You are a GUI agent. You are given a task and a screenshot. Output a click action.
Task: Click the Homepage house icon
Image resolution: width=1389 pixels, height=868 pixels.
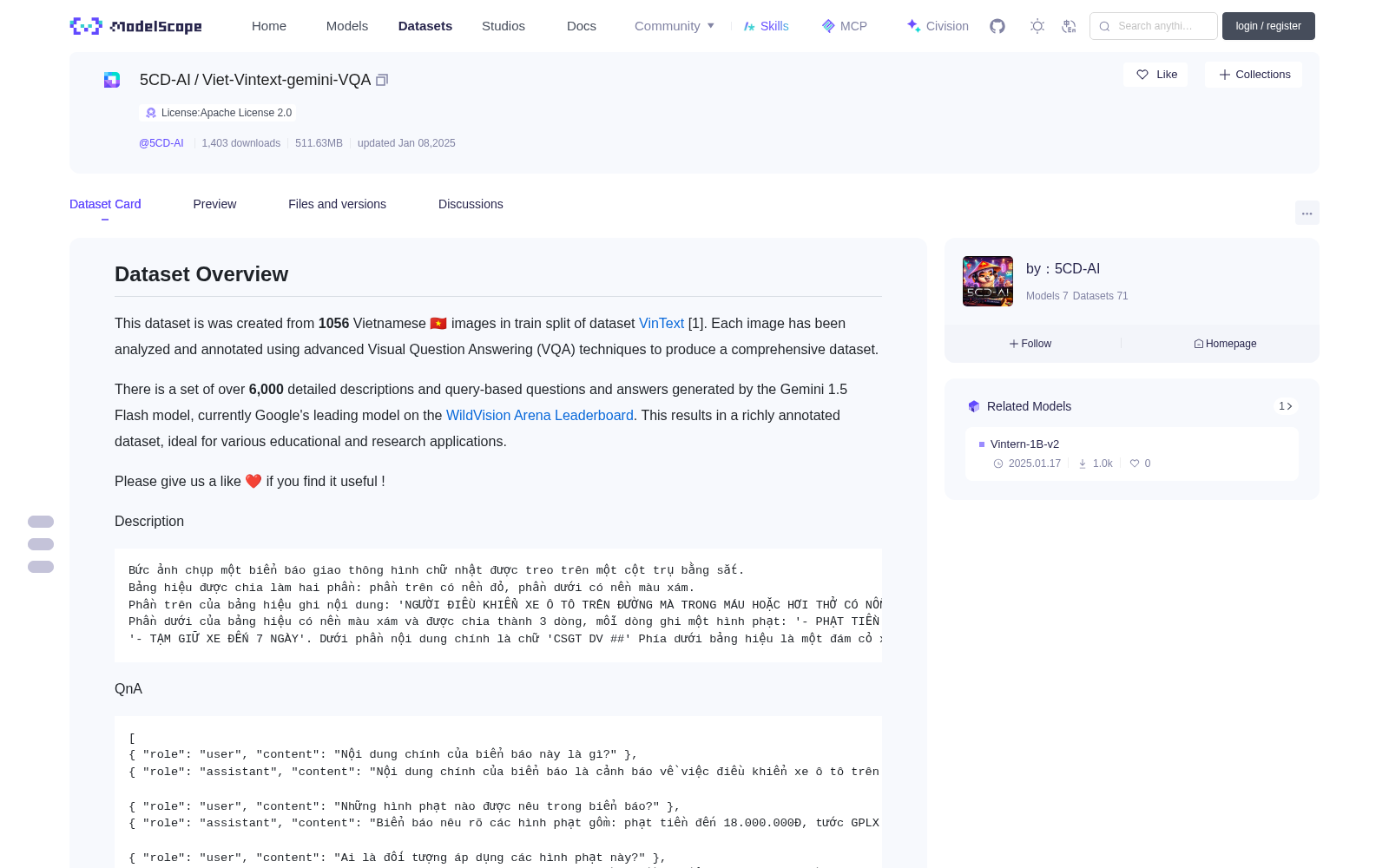[1199, 344]
